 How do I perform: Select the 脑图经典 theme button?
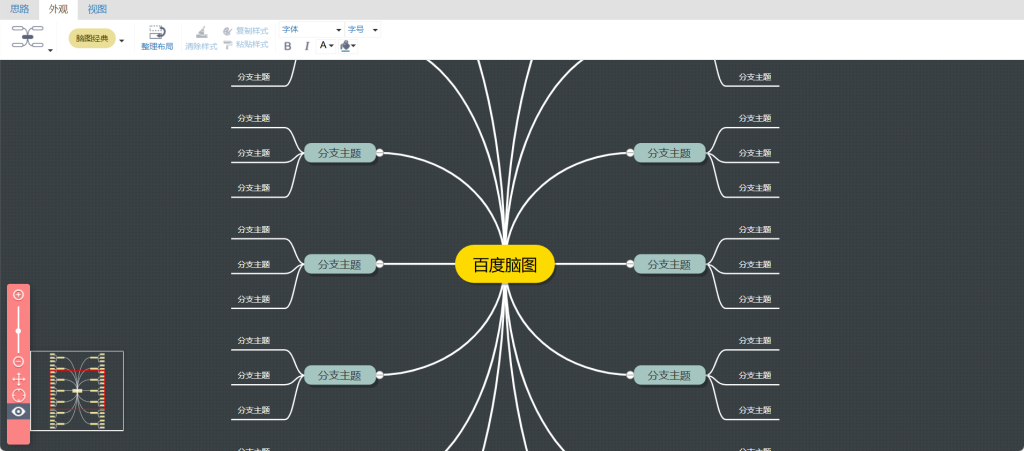pyautogui.click(x=92, y=39)
